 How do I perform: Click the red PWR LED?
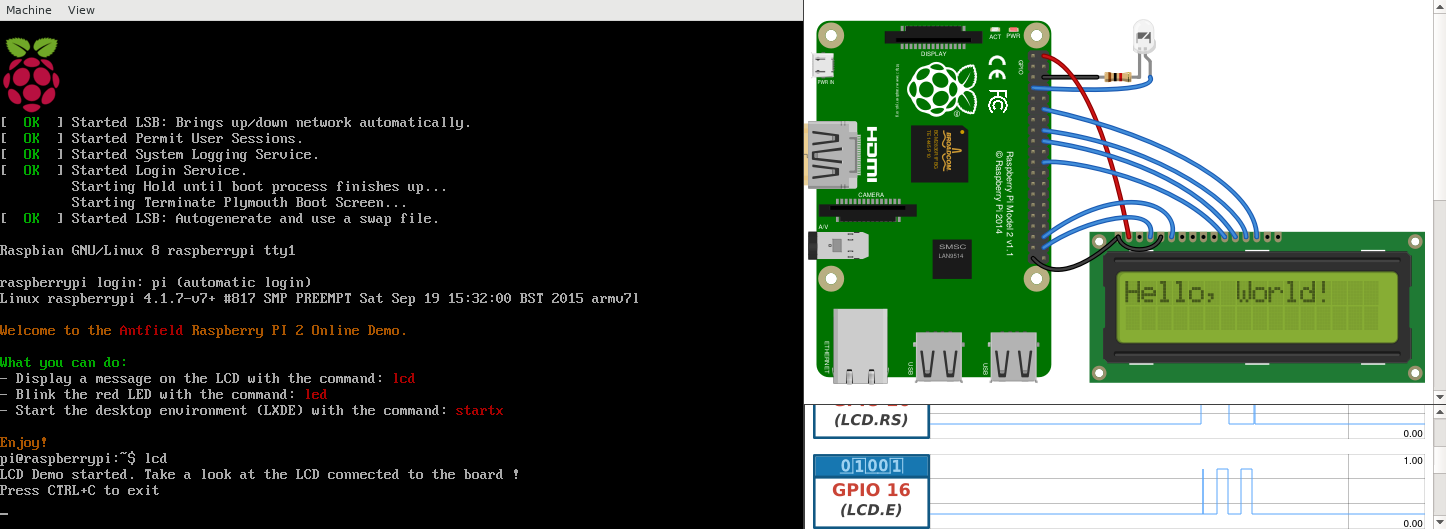click(x=1013, y=30)
